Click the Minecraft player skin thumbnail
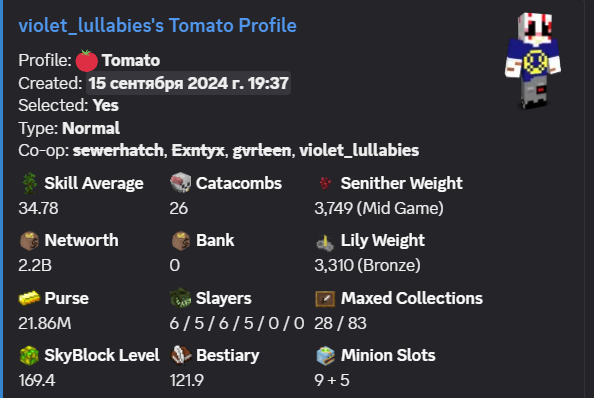 (x=533, y=61)
